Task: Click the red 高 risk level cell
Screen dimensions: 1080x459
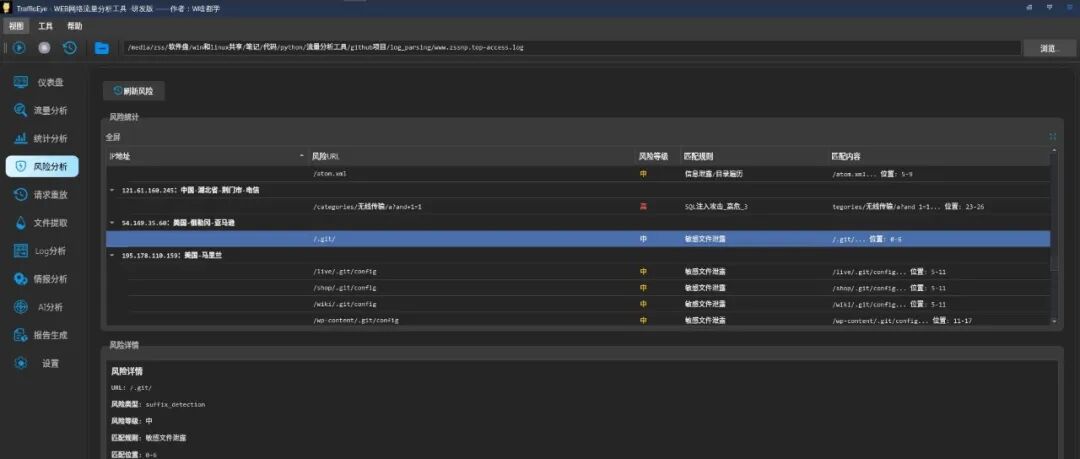Action: pyautogui.click(x=643, y=206)
